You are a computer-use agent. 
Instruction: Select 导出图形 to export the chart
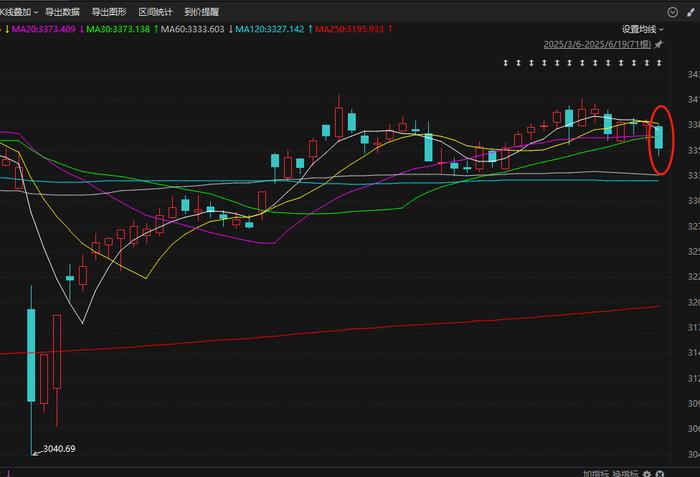point(108,12)
